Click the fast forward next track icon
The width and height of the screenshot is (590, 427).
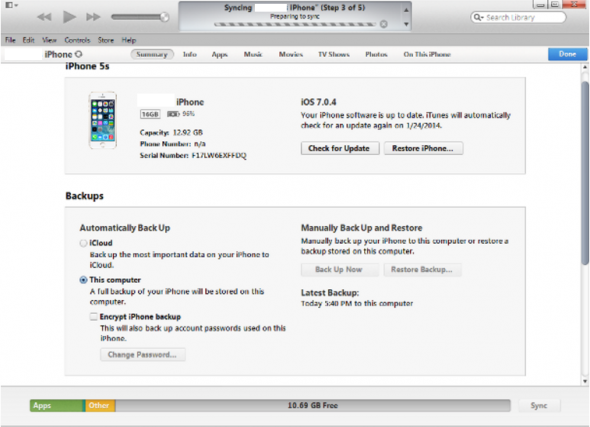coord(93,17)
